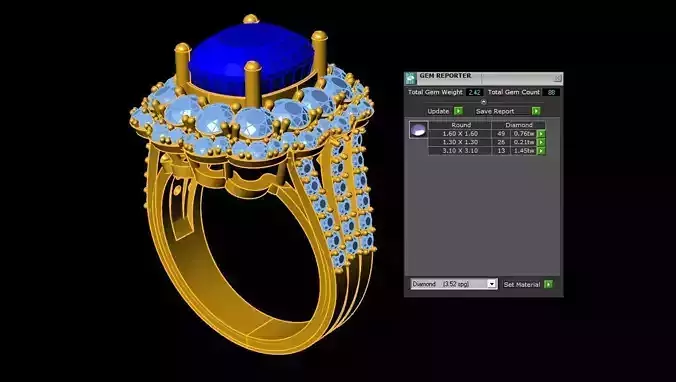Click green arrow for 1.60 X 1.60 row
Image resolution: width=676 pixels, height=382 pixels.
(x=541, y=134)
